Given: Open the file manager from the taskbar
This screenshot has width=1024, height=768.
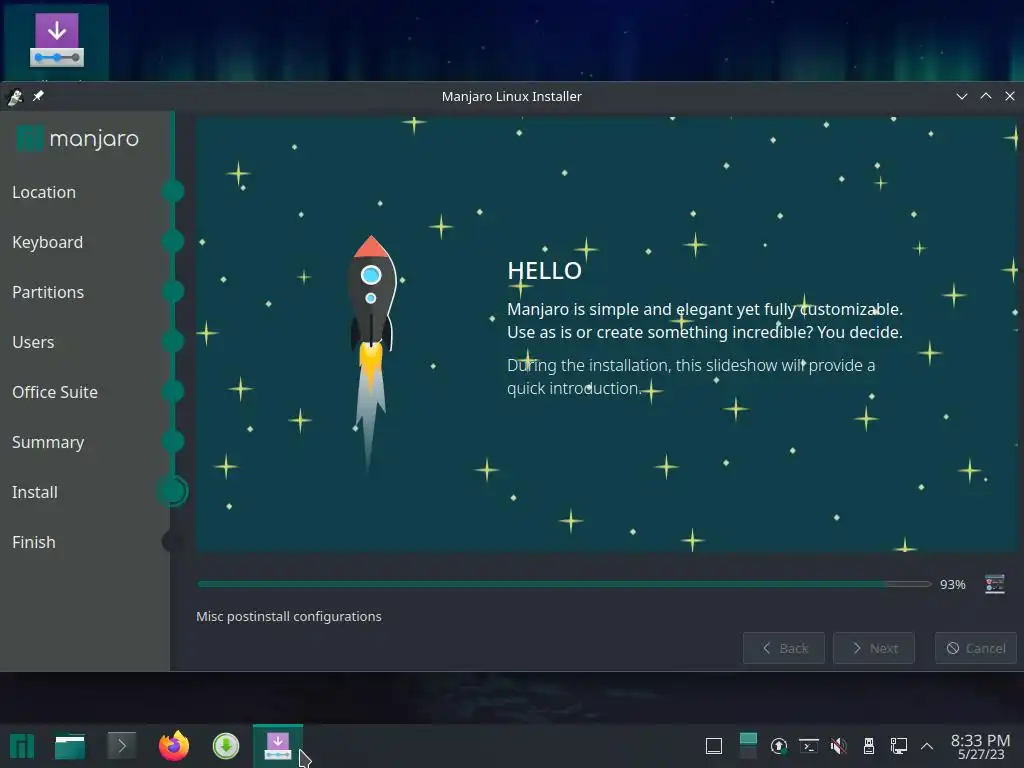Looking at the screenshot, I should pos(70,746).
